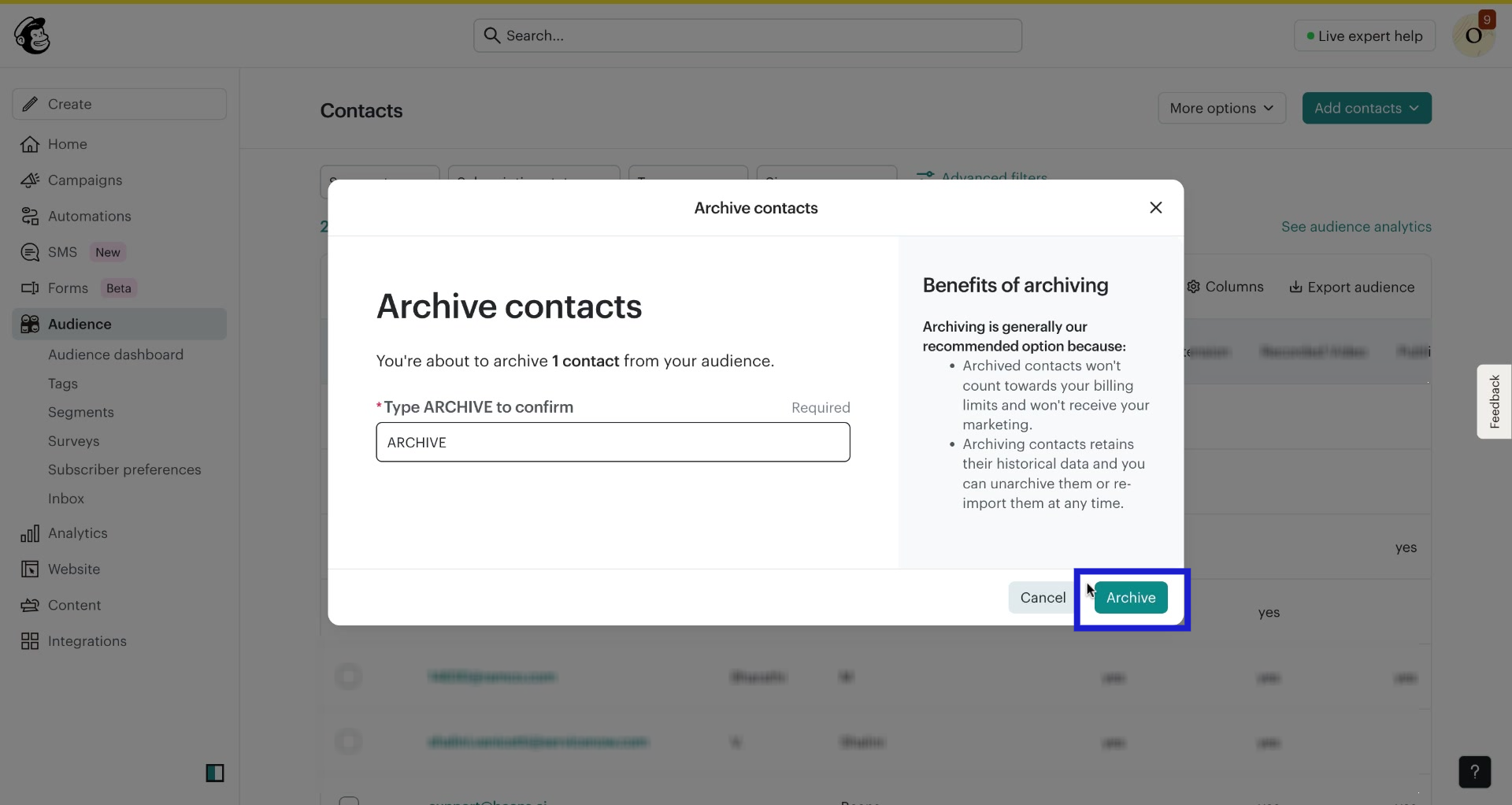Click the Mailchimp logo

(31, 35)
